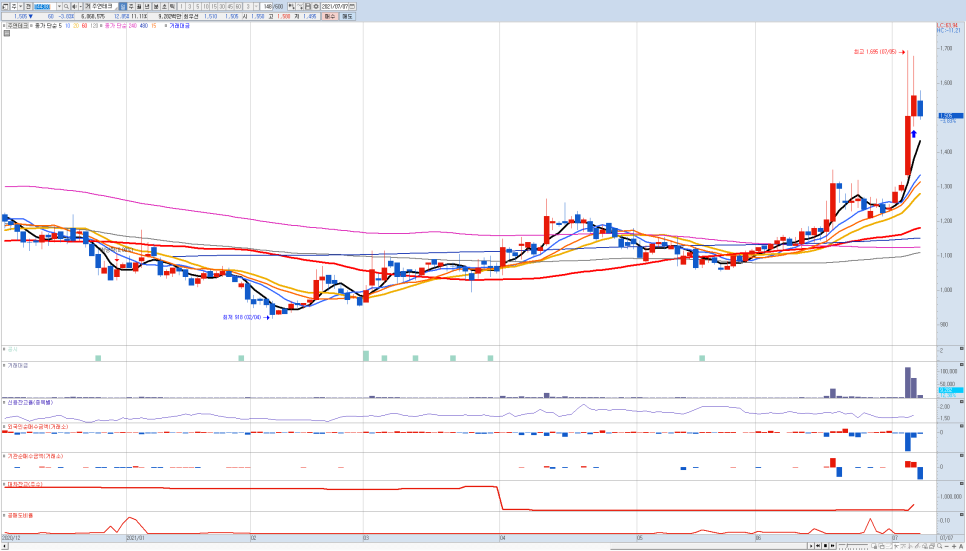The width and height of the screenshot is (966, 551).
Task: Click the small square icon under the legend
Action: pyautogui.click(x=7, y=33)
